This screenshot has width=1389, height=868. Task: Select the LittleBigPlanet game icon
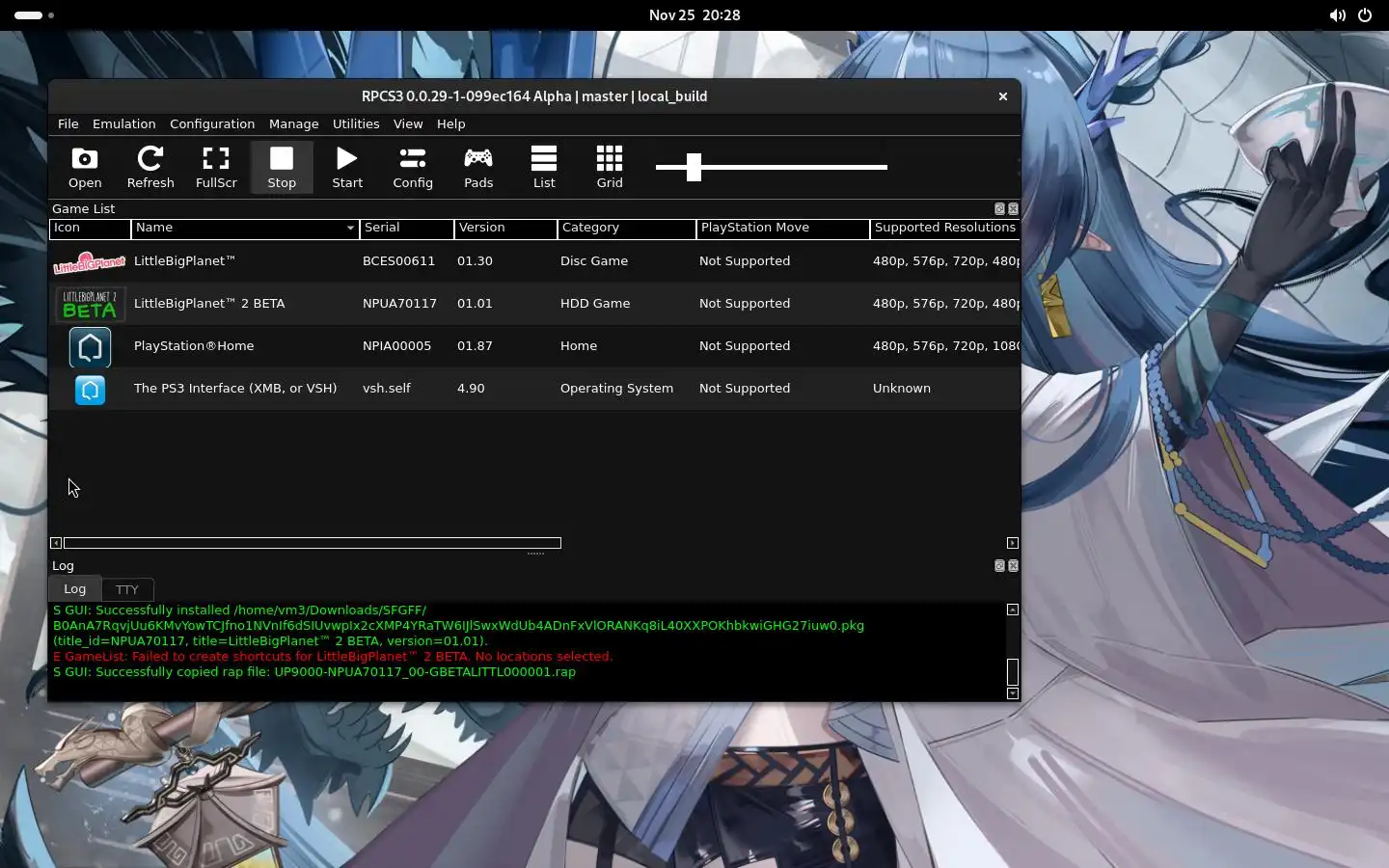90,261
